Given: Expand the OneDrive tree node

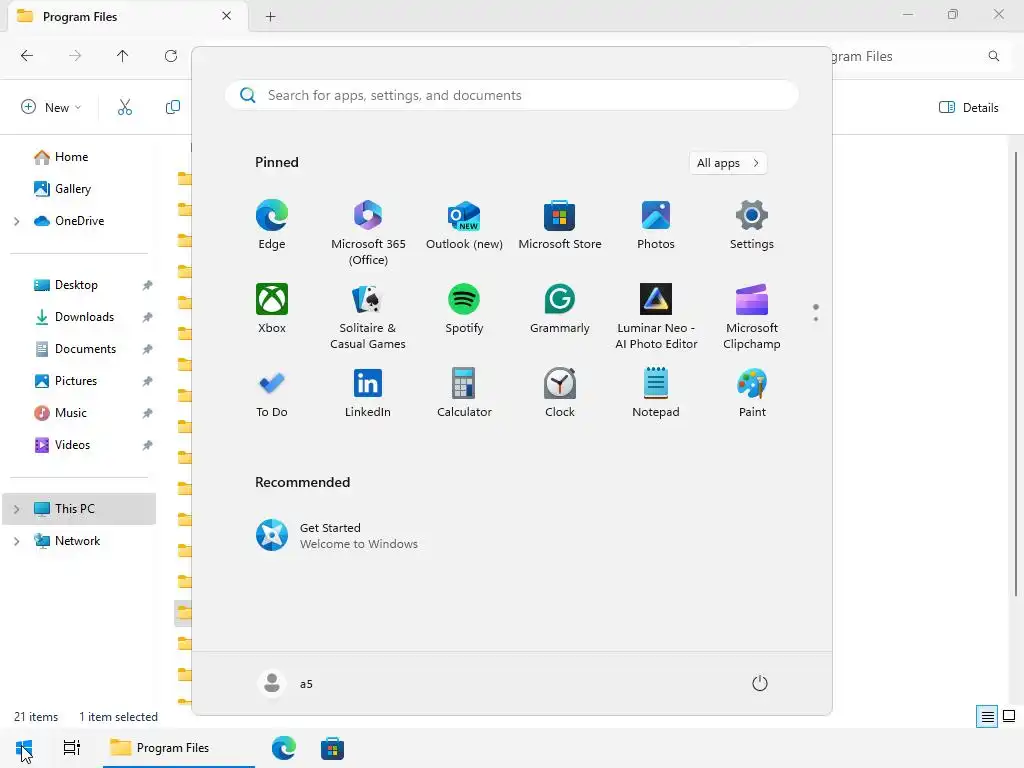Looking at the screenshot, I should (16, 221).
